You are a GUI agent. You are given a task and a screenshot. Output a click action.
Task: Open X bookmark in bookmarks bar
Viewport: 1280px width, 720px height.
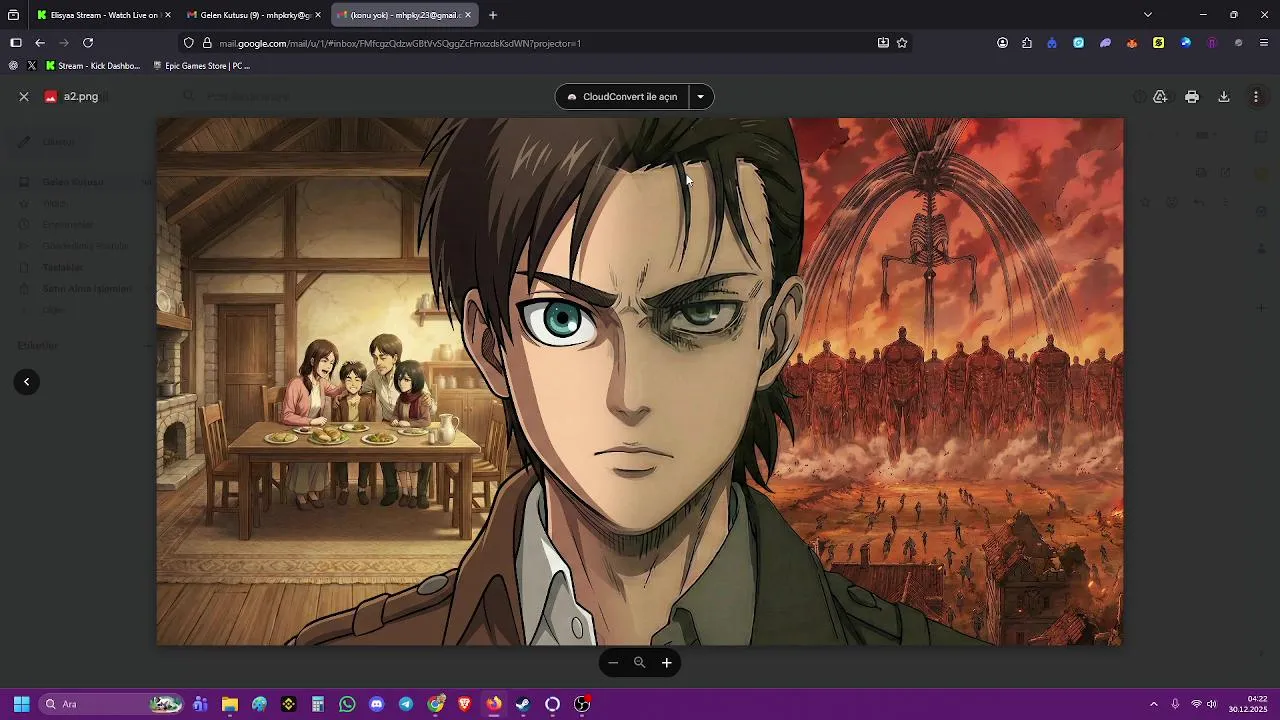point(32,66)
